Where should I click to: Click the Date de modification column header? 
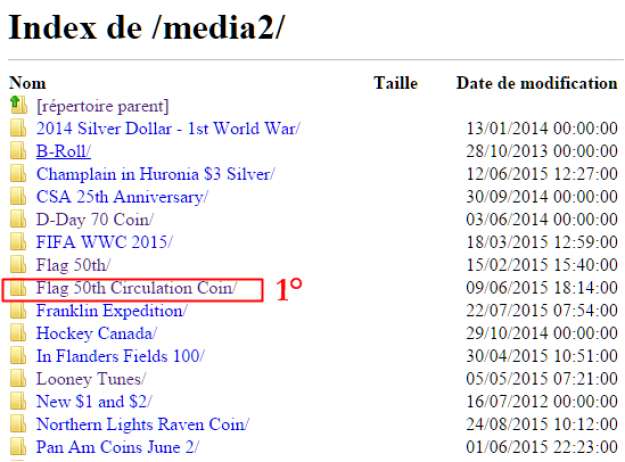[x=537, y=83]
